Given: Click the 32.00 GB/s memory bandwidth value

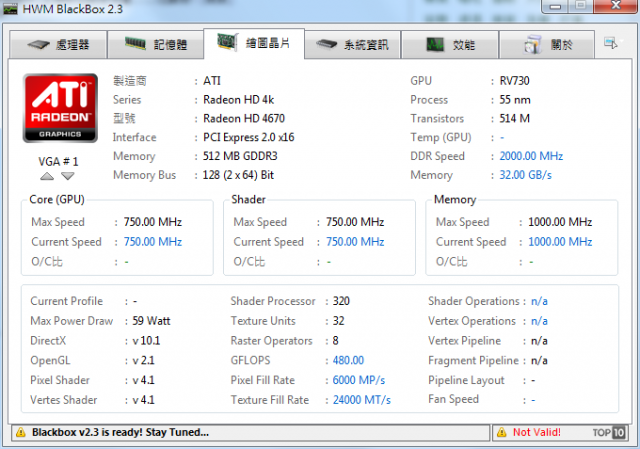Looking at the screenshot, I should pyautogui.click(x=526, y=175).
